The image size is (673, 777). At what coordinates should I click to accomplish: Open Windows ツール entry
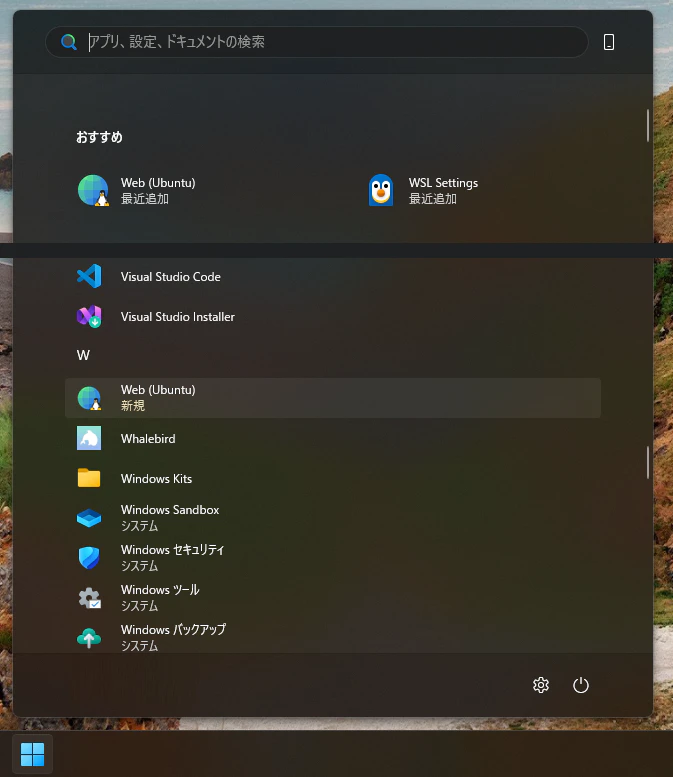pos(333,598)
